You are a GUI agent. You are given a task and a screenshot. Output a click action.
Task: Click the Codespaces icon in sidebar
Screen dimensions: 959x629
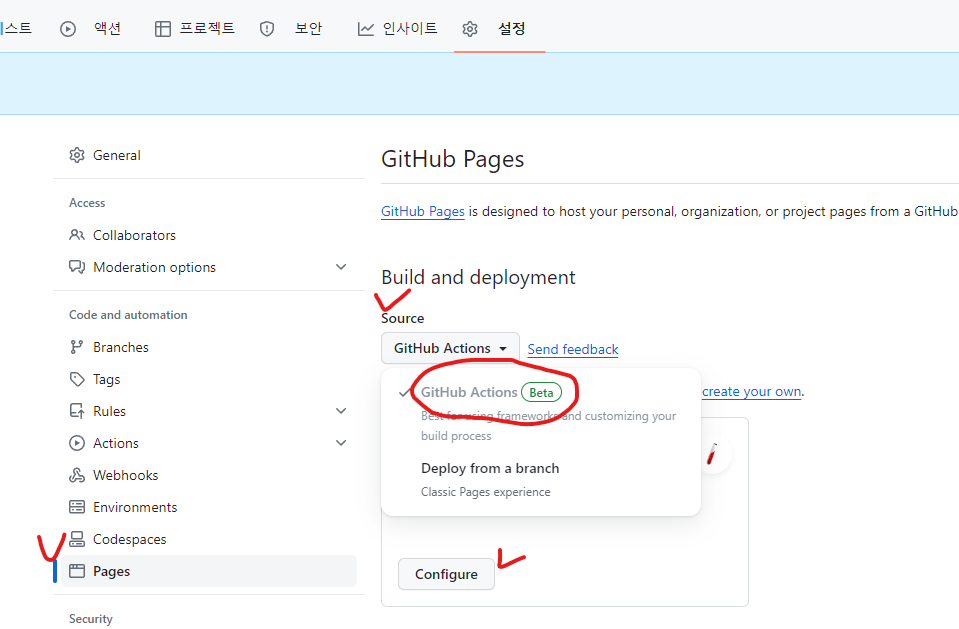tap(77, 539)
